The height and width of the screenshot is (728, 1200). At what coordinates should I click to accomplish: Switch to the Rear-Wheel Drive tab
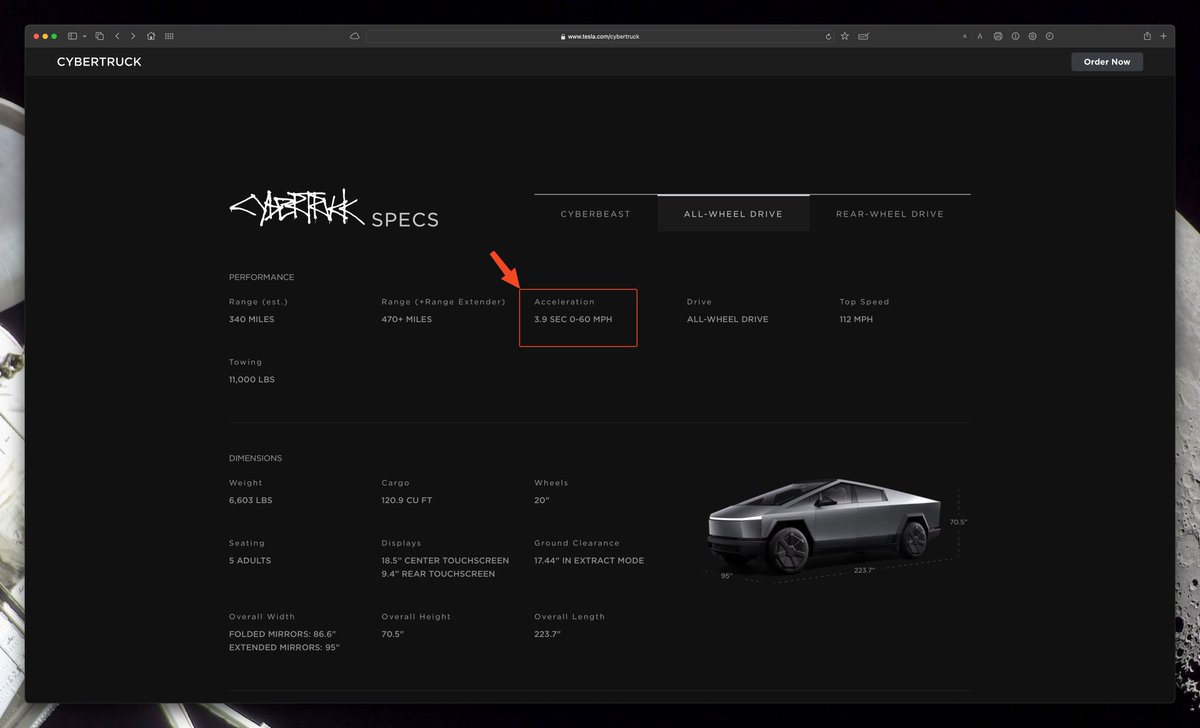pyautogui.click(x=890, y=214)
